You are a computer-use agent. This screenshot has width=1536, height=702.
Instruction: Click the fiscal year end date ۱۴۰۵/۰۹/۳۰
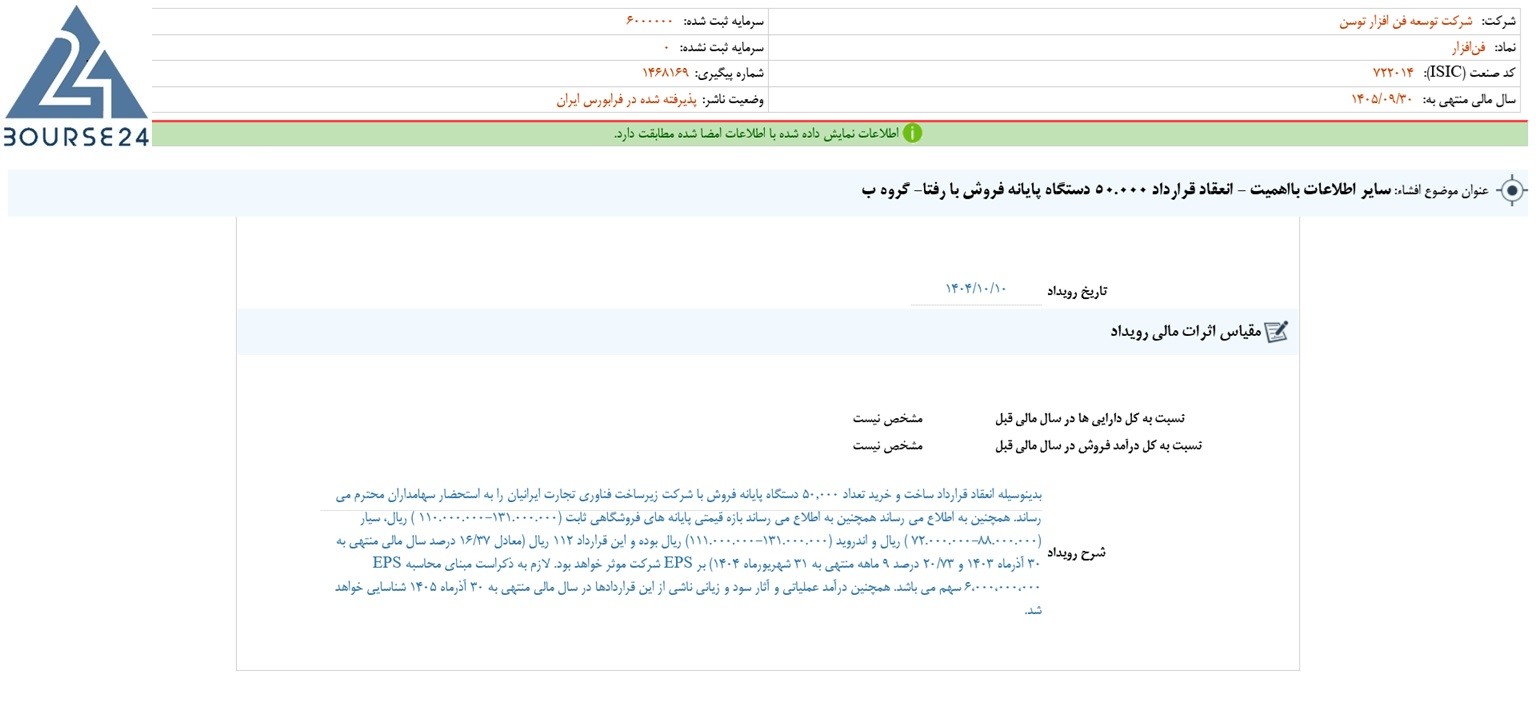pos(1384,99)
